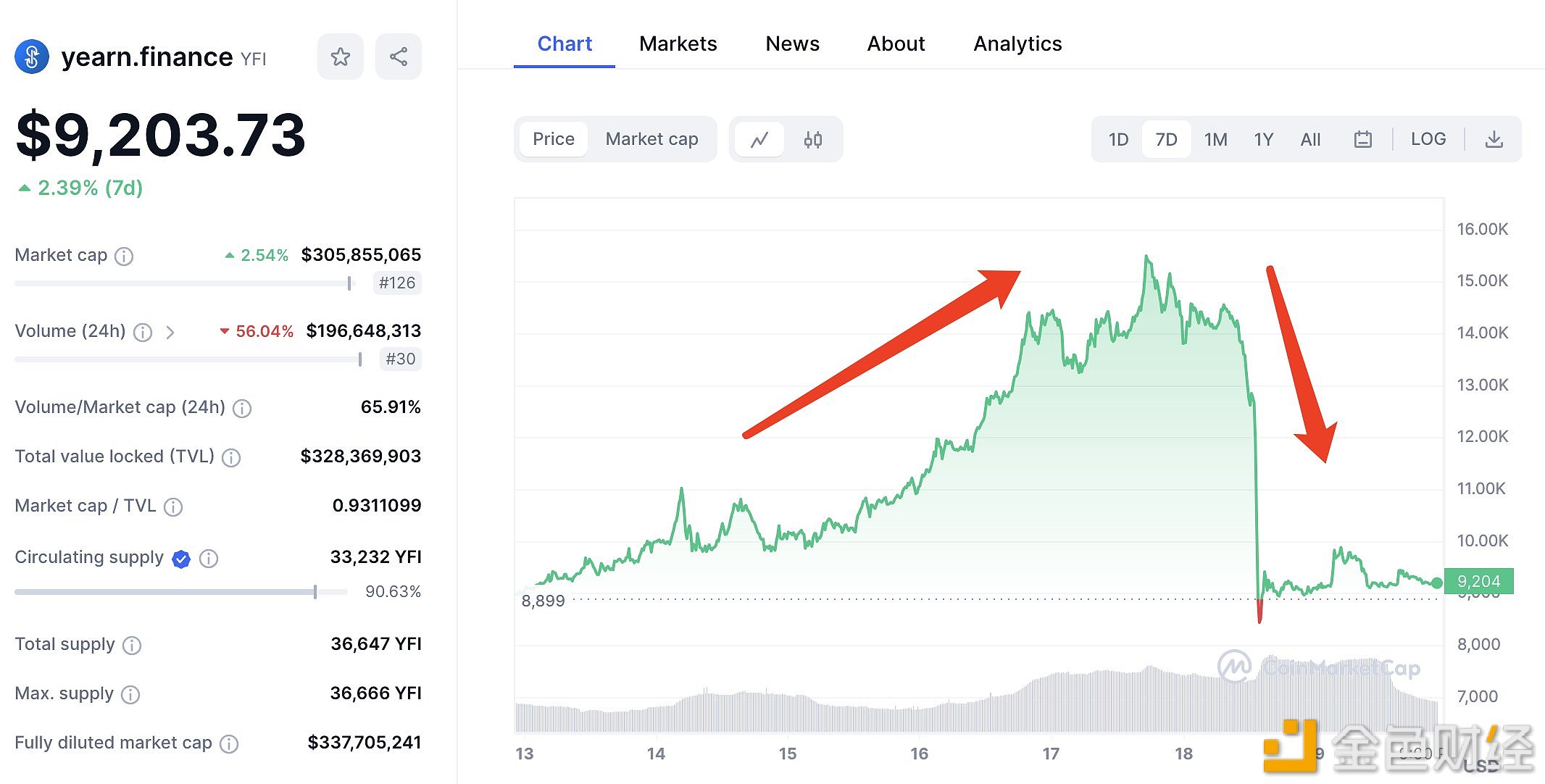Open the Markets tab
Screen dimensions: 1545x784
(x=678, y=44)
